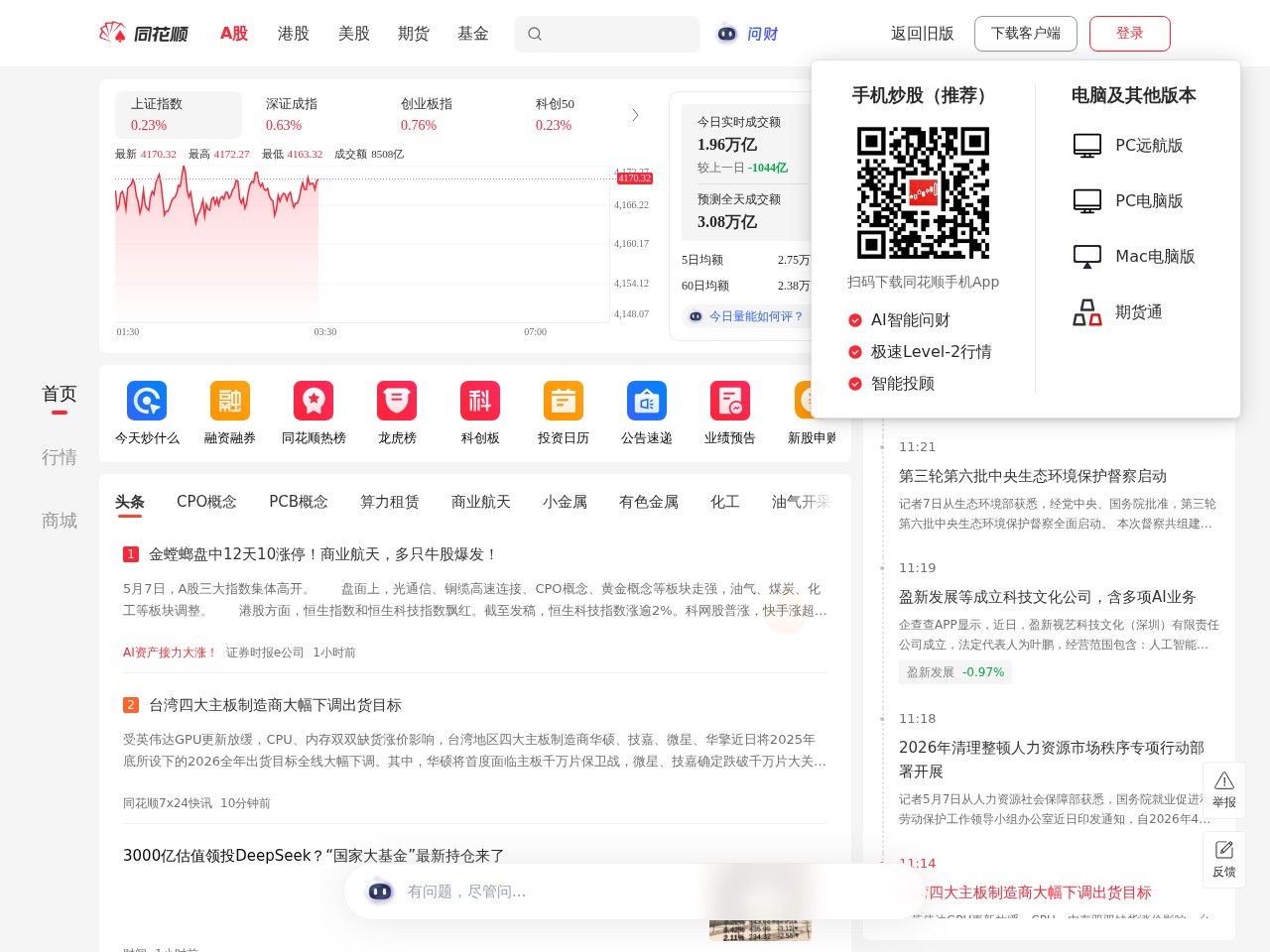Click the 同花顺 logo
Viewport: 1270px width, 952px height.
[144, 34]
